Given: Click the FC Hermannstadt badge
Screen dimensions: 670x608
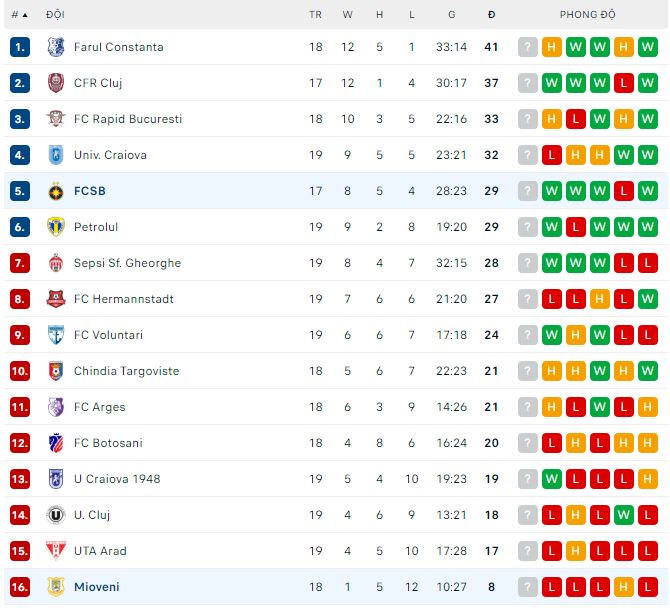Looking at the screenshot, I should (56, 299).
